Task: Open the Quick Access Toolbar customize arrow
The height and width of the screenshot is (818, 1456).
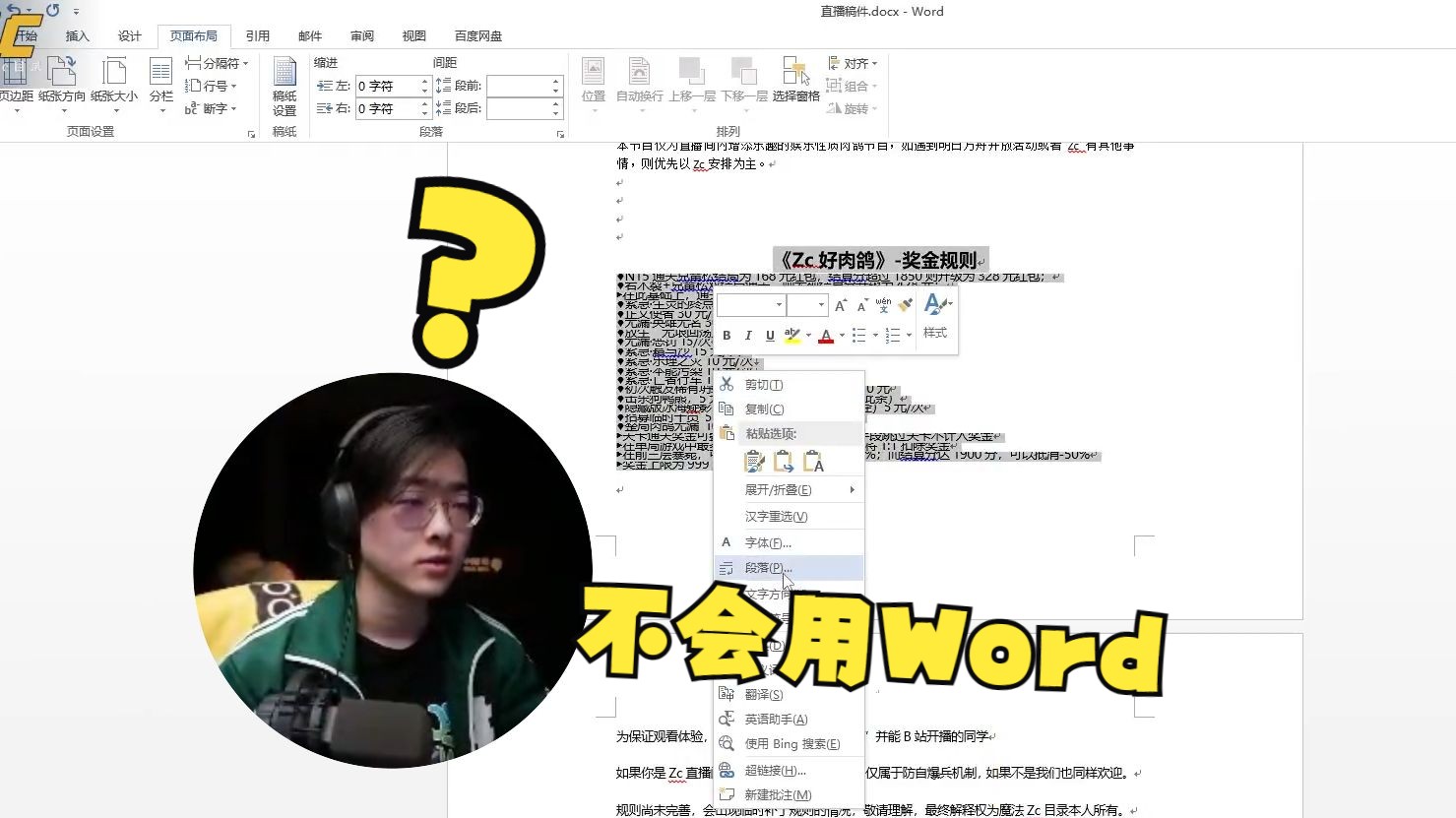Action: [77, 11]
